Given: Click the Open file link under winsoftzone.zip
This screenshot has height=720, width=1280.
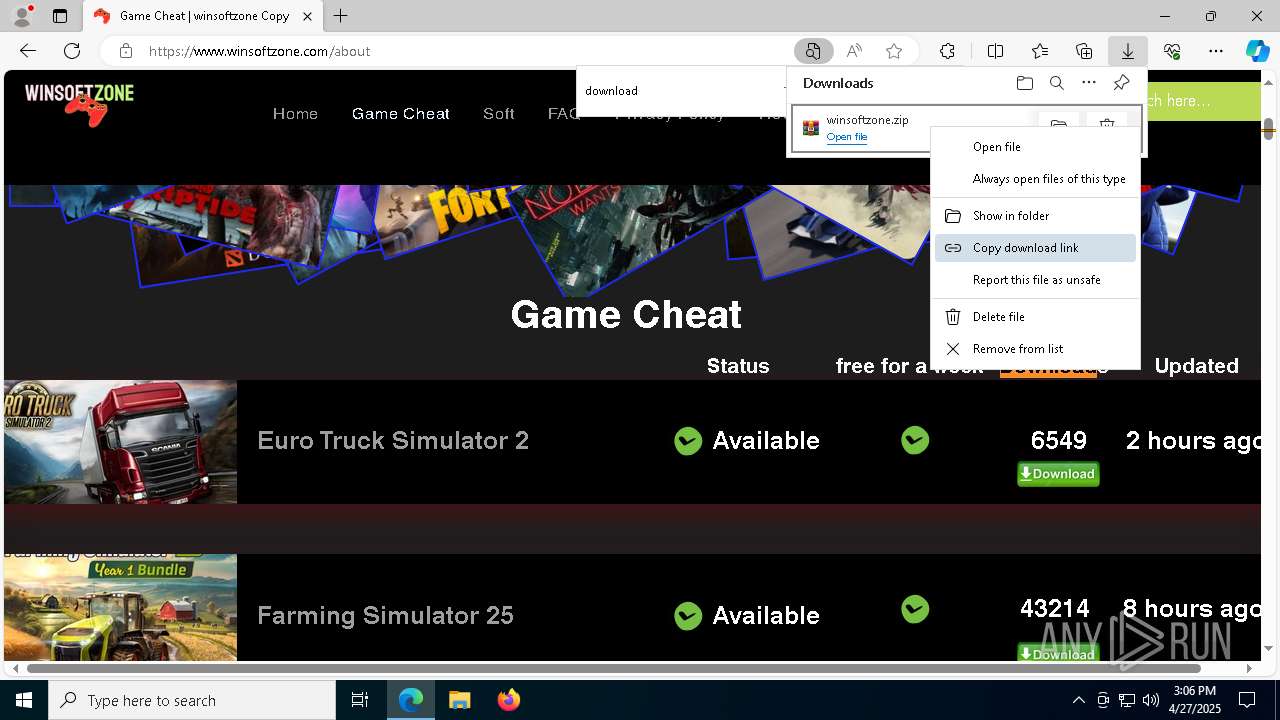Looking at the screenshot, I should (x=847, y=137).
